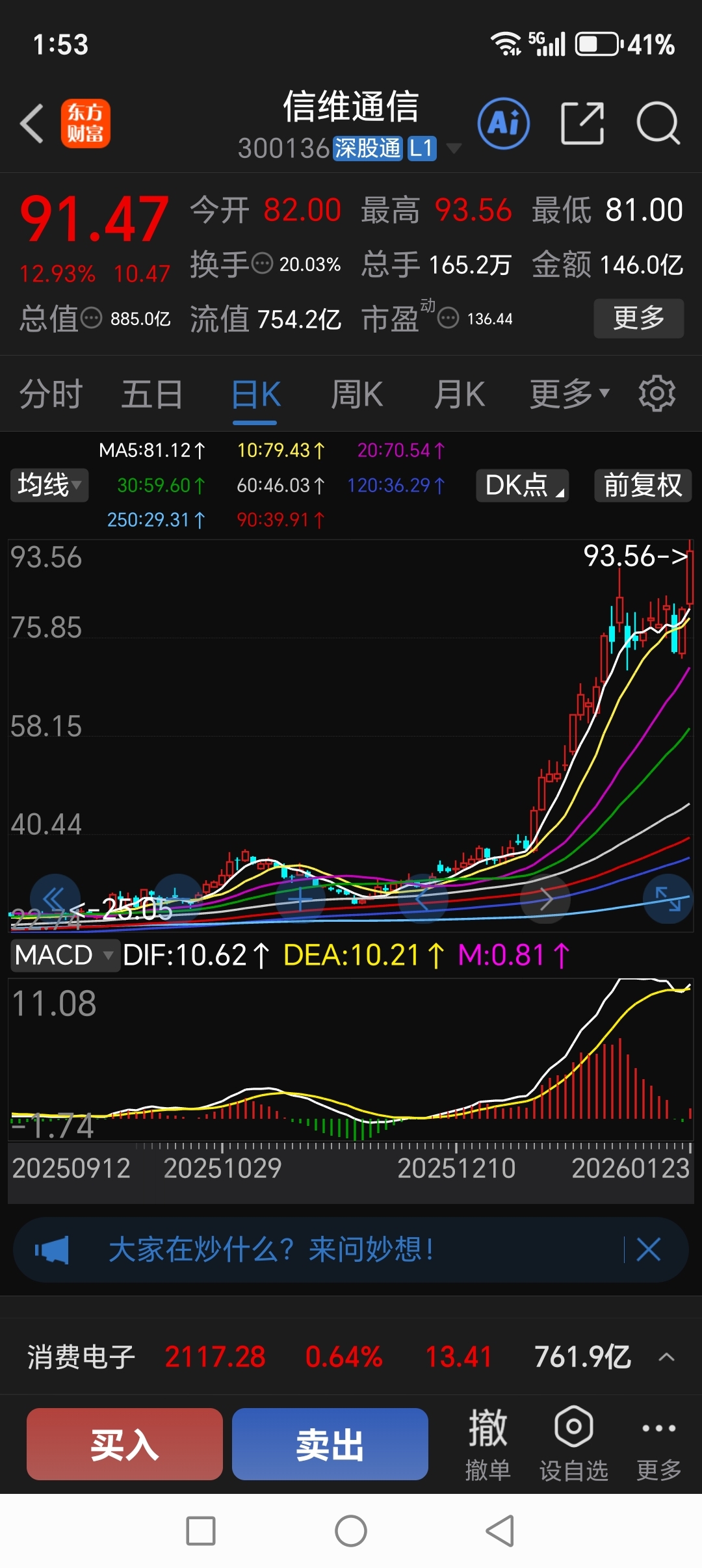The image size is (702, 1568).
Task: Move chart right one step
Action: point(545,899)
